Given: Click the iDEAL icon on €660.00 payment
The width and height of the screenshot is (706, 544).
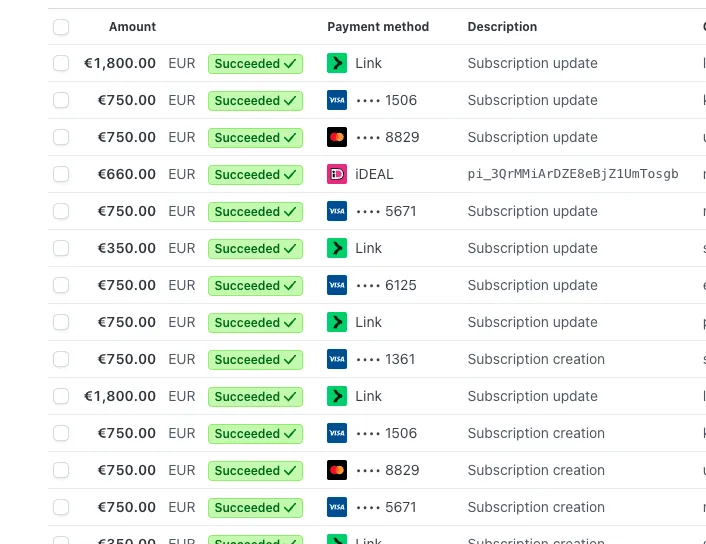Looking at the screenshot, I should click(x=337, y=174).
